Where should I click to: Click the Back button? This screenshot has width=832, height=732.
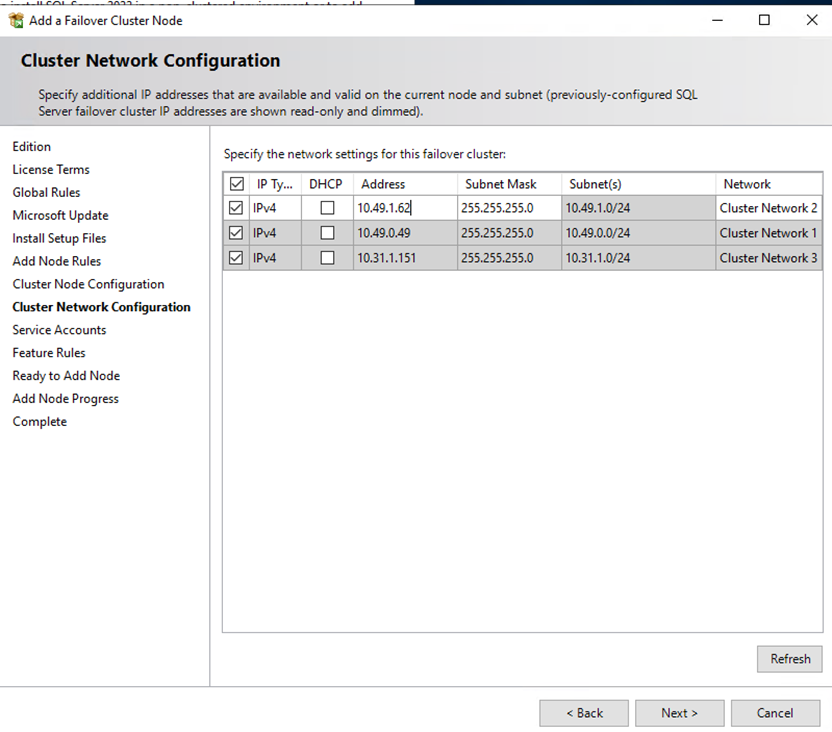point(584,713)
